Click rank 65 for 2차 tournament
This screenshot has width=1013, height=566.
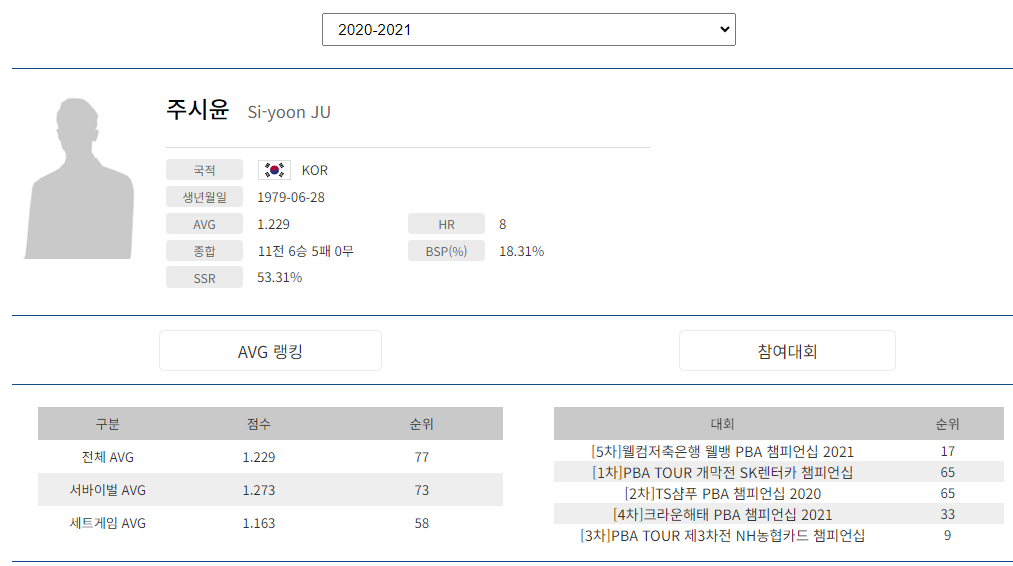point(948,493)
